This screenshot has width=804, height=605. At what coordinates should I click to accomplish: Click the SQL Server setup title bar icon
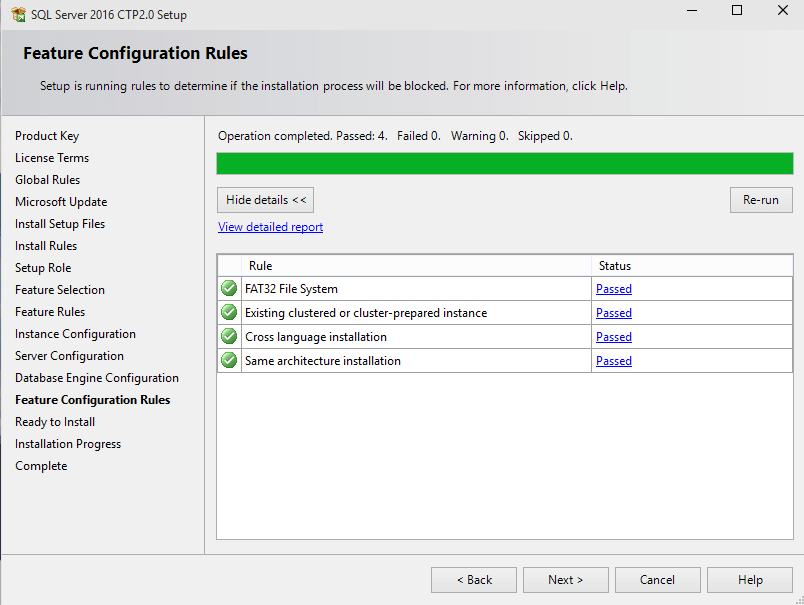(18, 14)
